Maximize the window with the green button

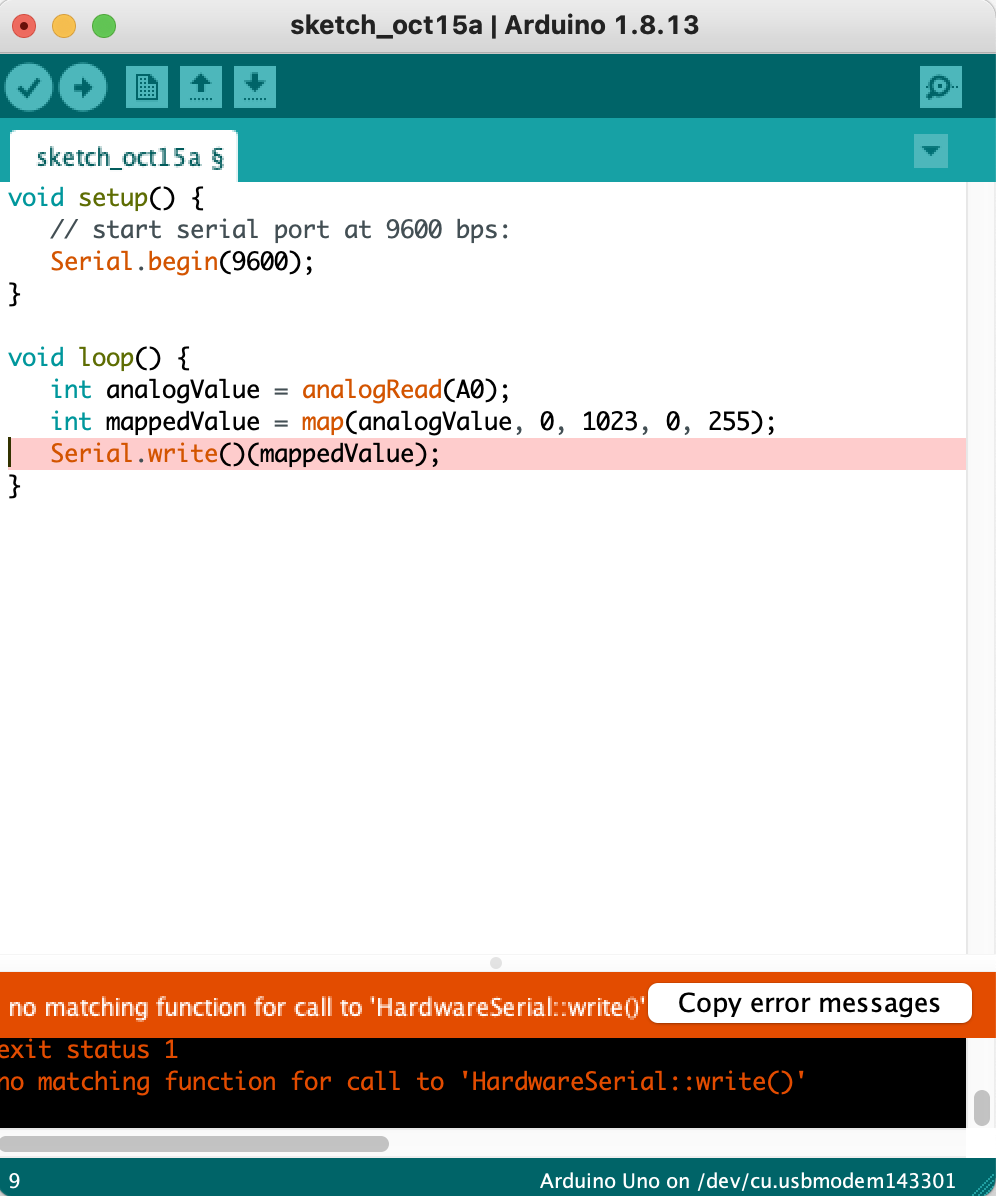[104, 26]
